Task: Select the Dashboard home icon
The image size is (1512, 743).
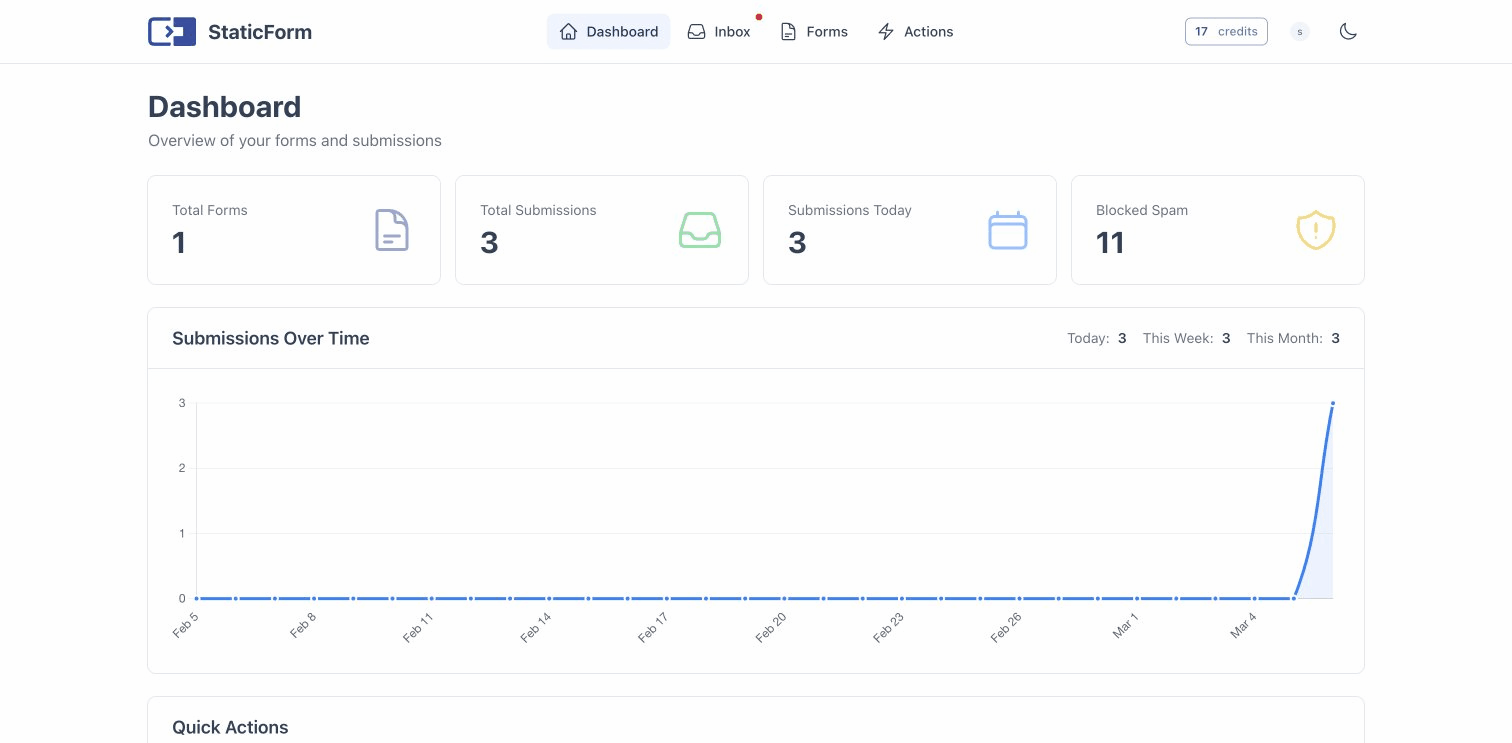Action: click(568, 31)
